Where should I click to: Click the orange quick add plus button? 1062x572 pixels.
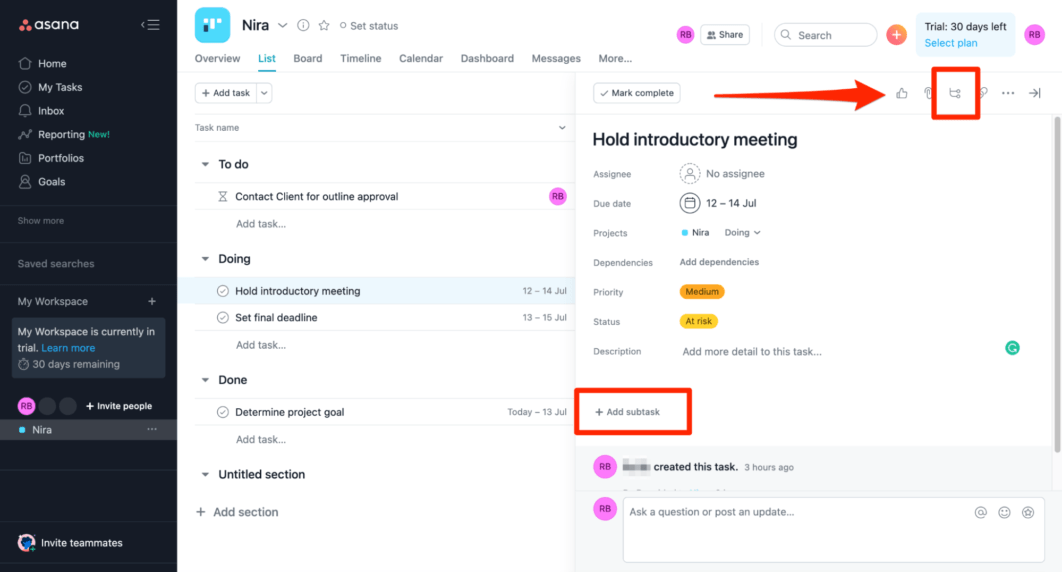[896, 35]
